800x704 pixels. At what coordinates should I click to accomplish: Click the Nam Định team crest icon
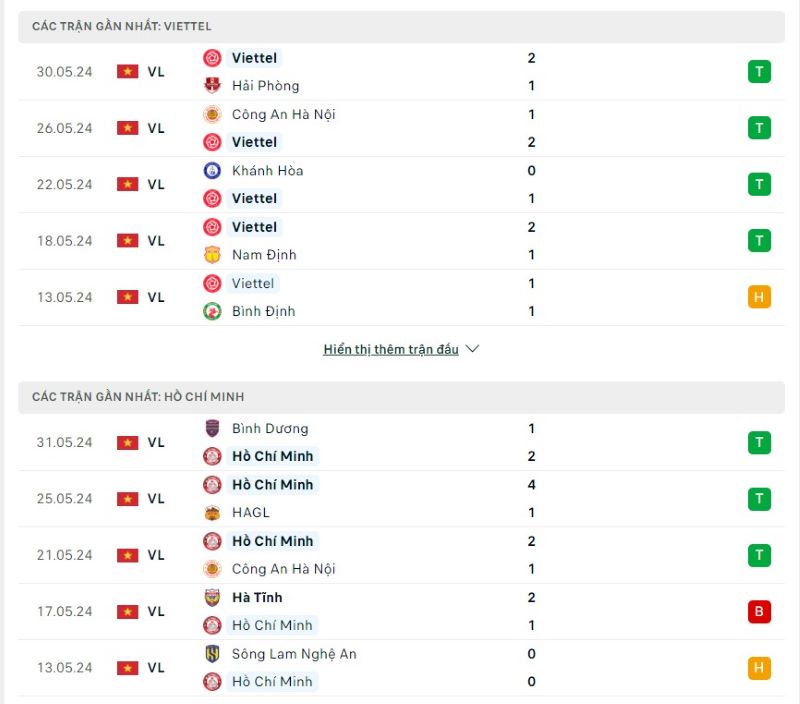[x=212, y=255]
